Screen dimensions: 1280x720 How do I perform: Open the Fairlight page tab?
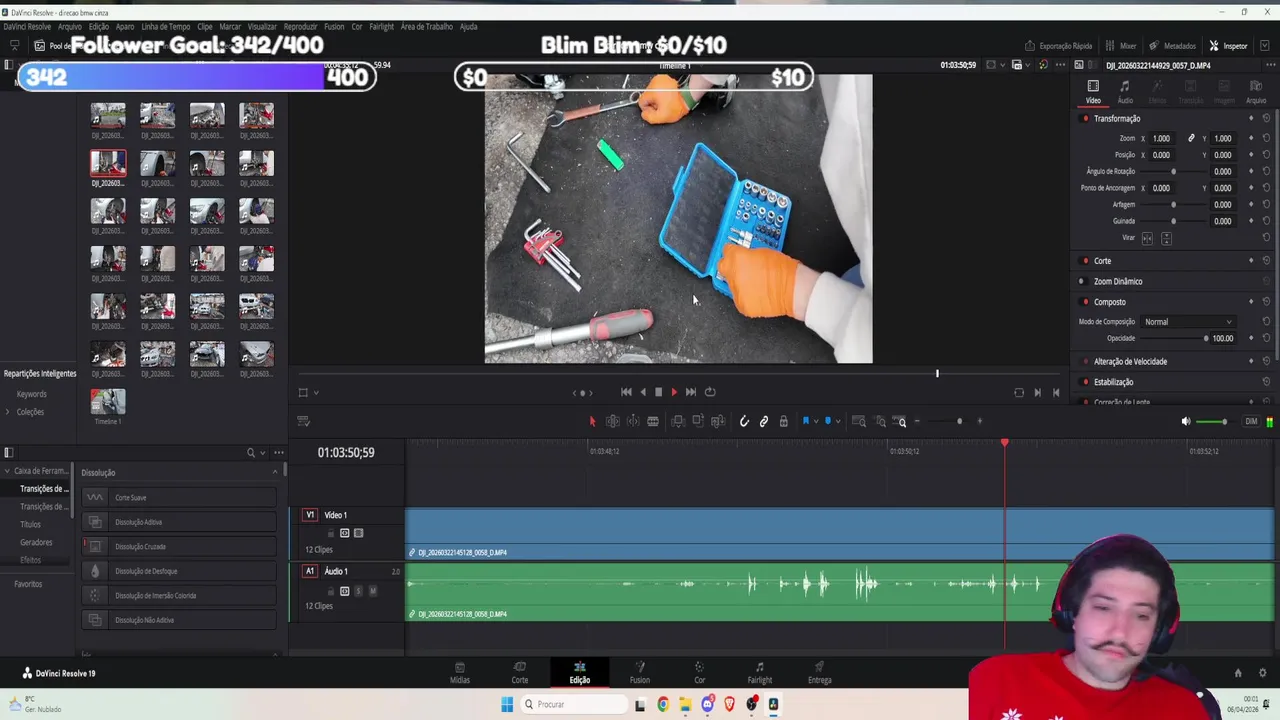[760, 673]
